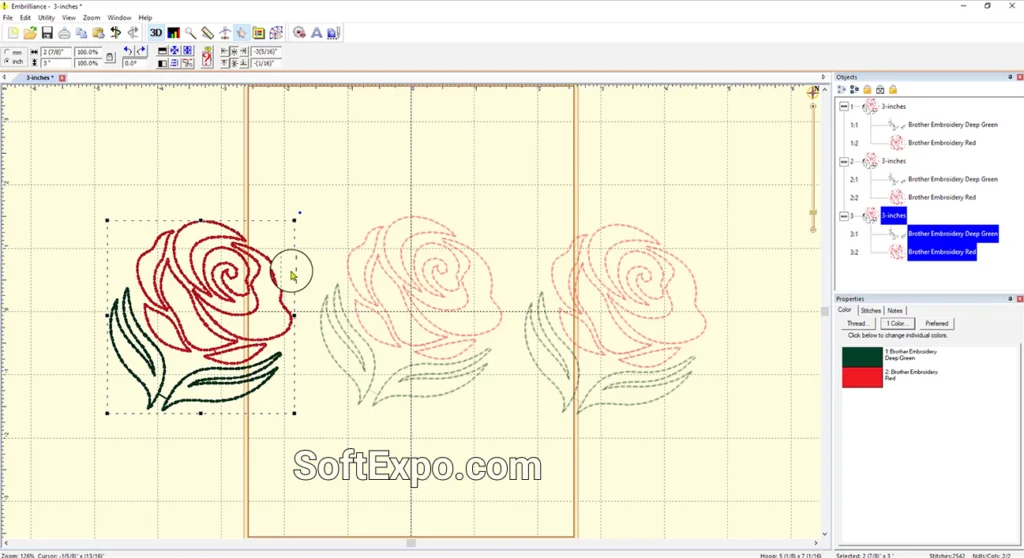The height and width of the screenshot is (558, 1024).
Task: Align the selection to the top
Action: 224,63
